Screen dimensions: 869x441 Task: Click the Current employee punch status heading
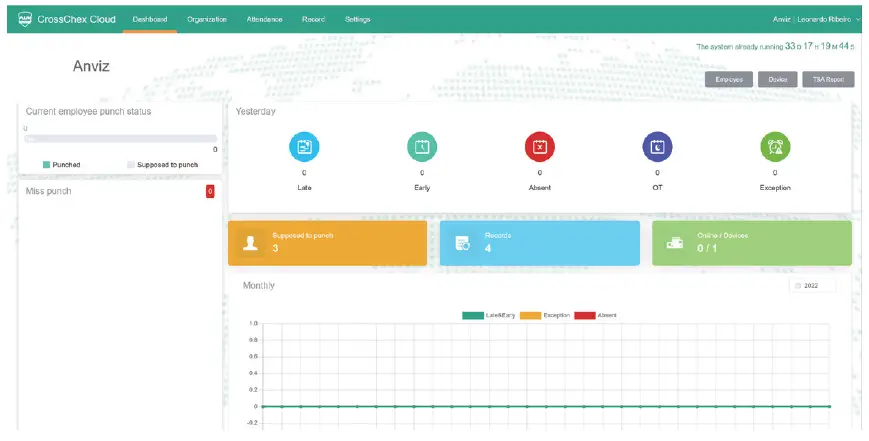tap(88, 111)
